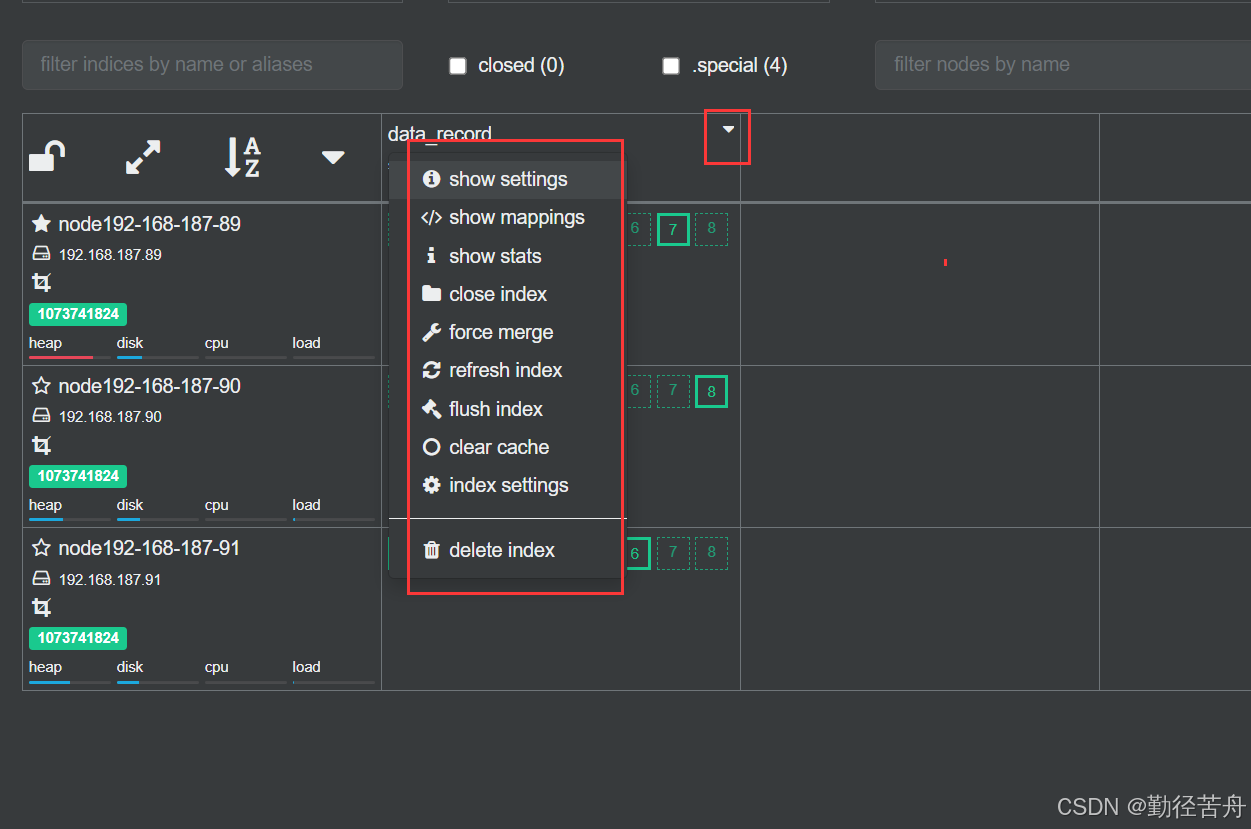Click the unlock padlock icon in header
This screenshot has height=829, width=1251.
[x=47, y=157]
